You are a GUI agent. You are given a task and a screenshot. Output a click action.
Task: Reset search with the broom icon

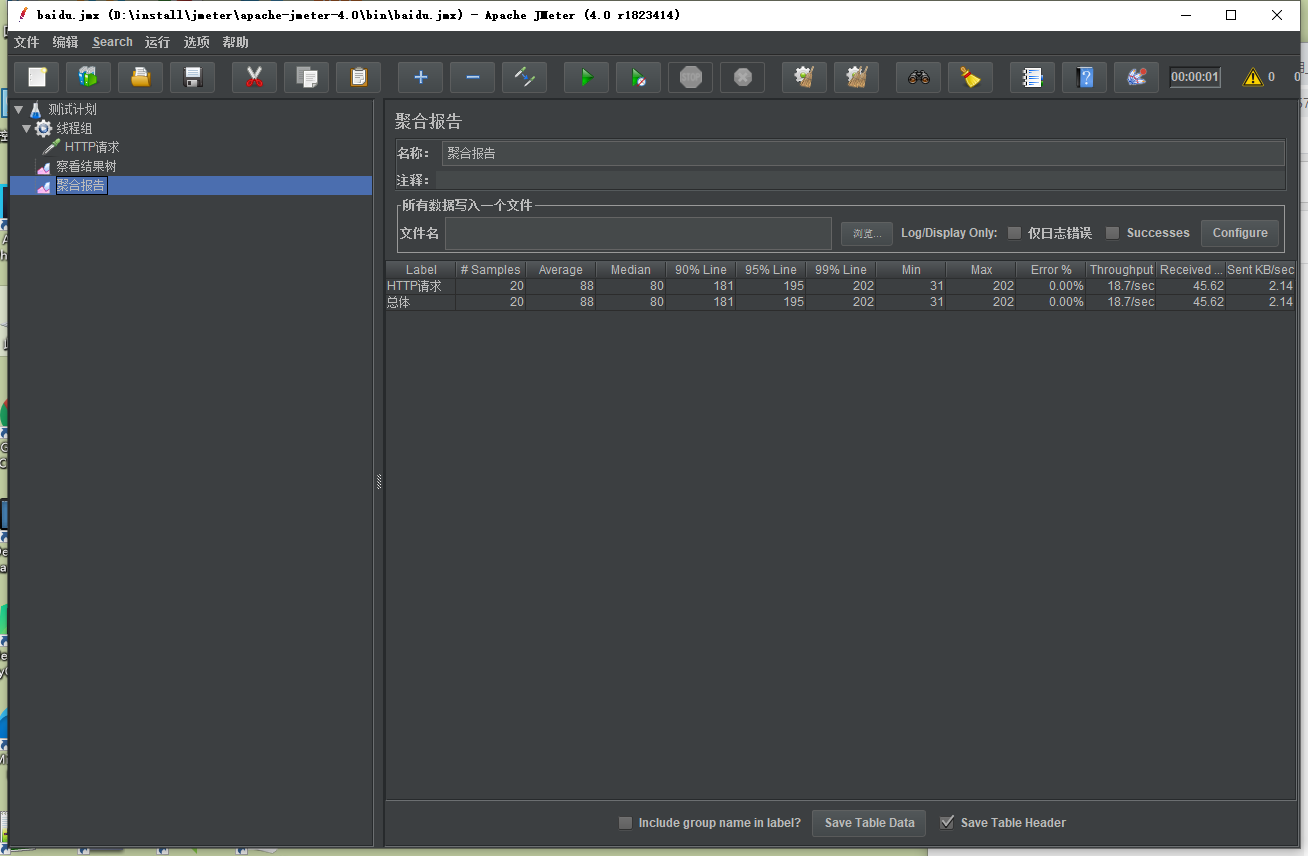tap(971, 77)
